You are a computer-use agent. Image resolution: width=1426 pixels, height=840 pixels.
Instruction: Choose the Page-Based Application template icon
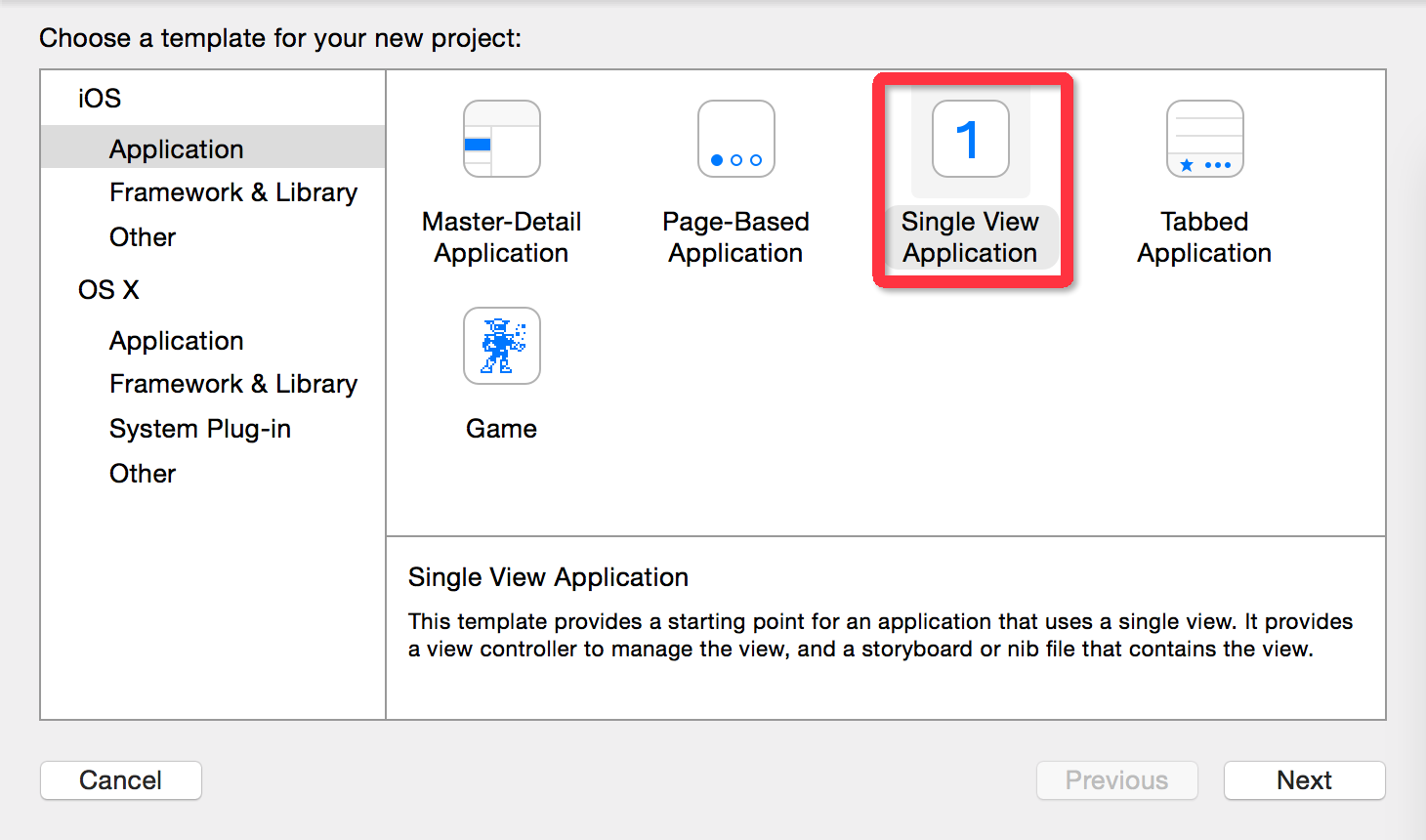tap(735, 139)
